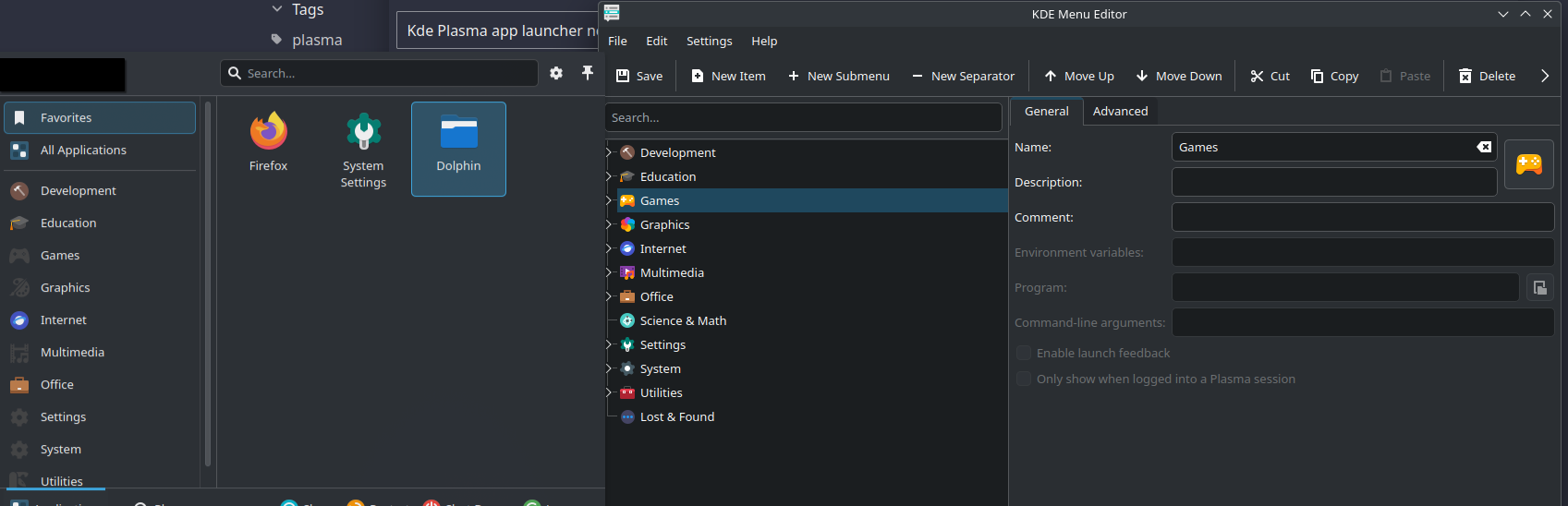Click Move Up in toolbar
Viewport: 1568px width, 506px height.
(1079, 76)
